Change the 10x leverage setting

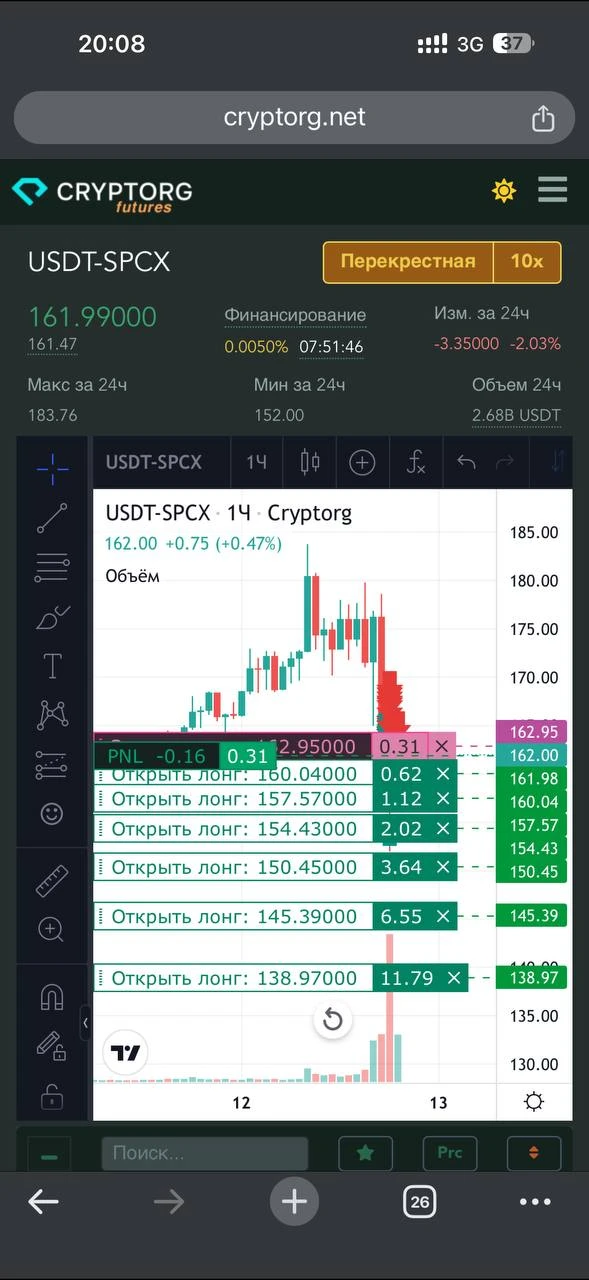coord(527,262)
